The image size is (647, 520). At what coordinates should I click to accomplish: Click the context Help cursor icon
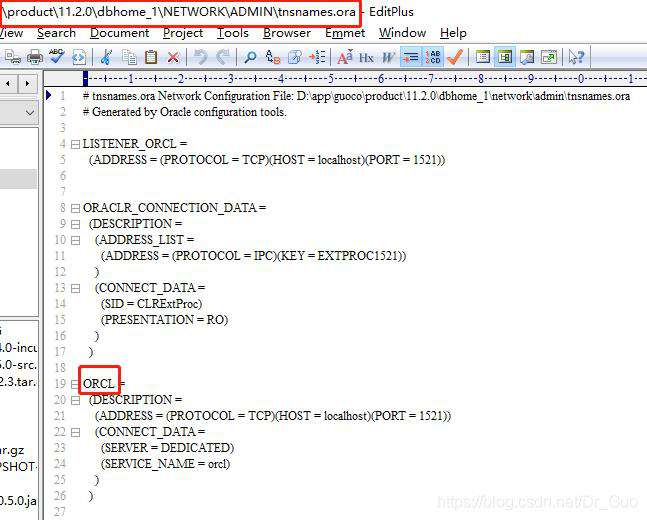coord(576,57)
